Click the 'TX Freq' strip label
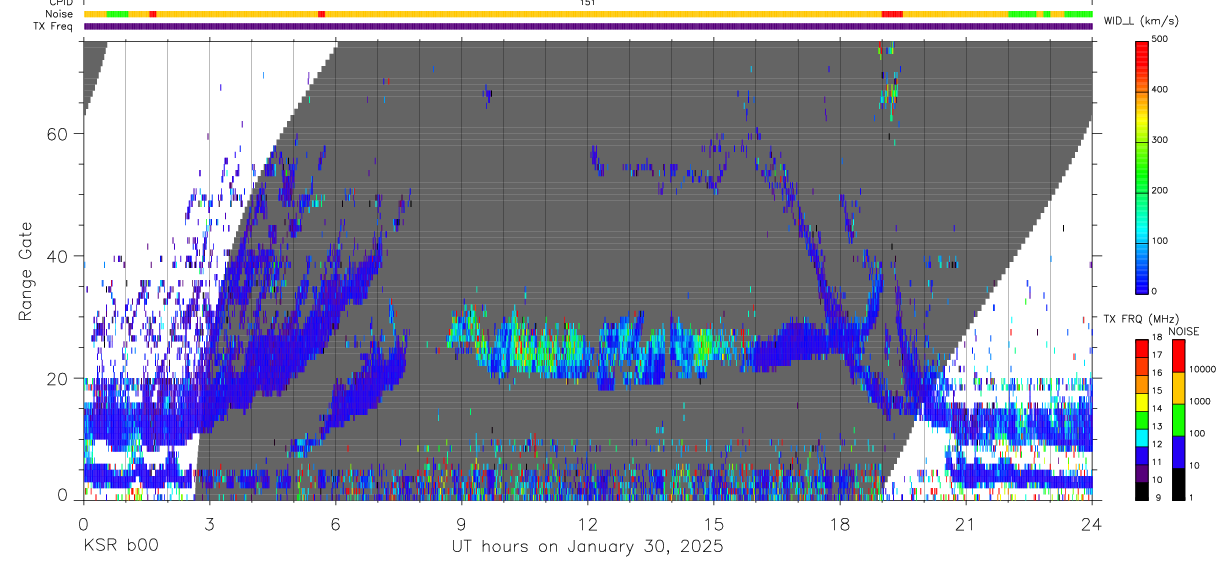 pos(54,25)
